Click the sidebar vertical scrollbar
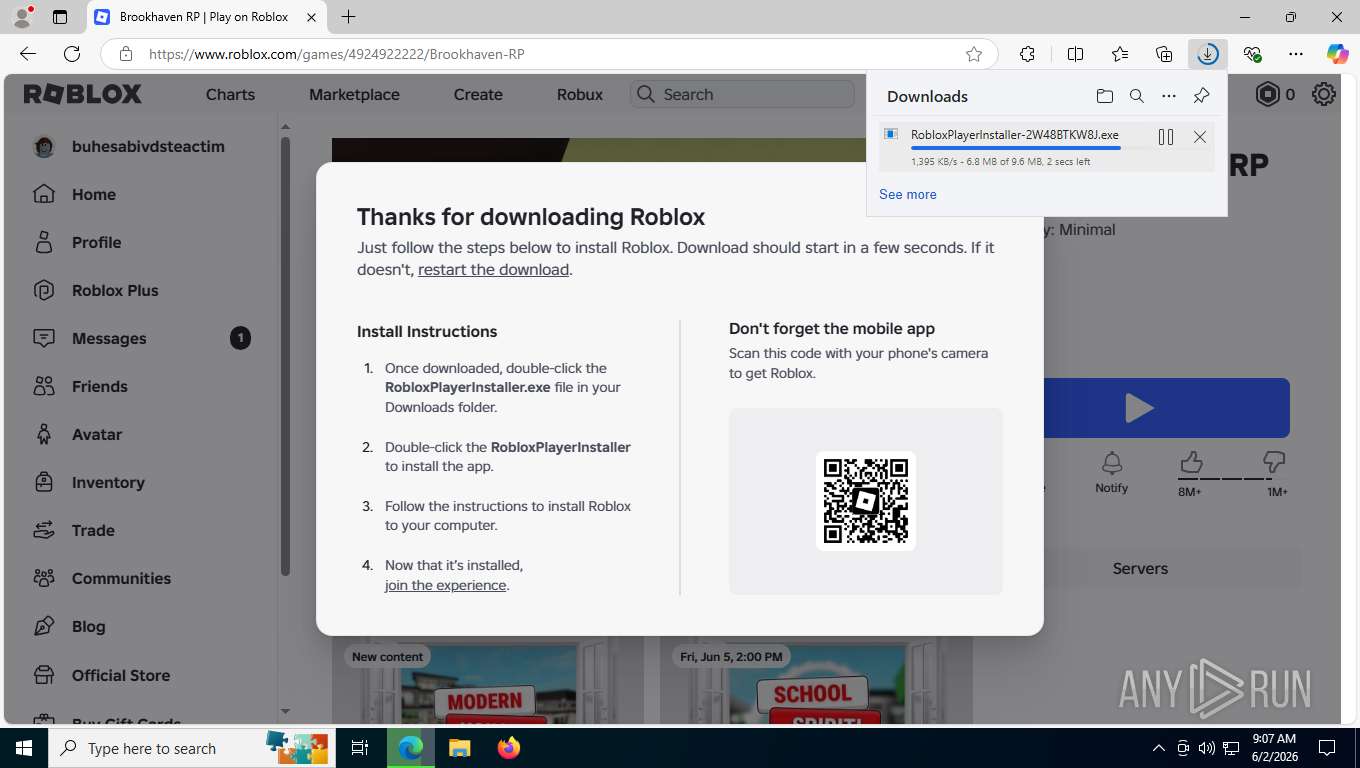Screen dimensions: 1360x768 click(285, 355)
